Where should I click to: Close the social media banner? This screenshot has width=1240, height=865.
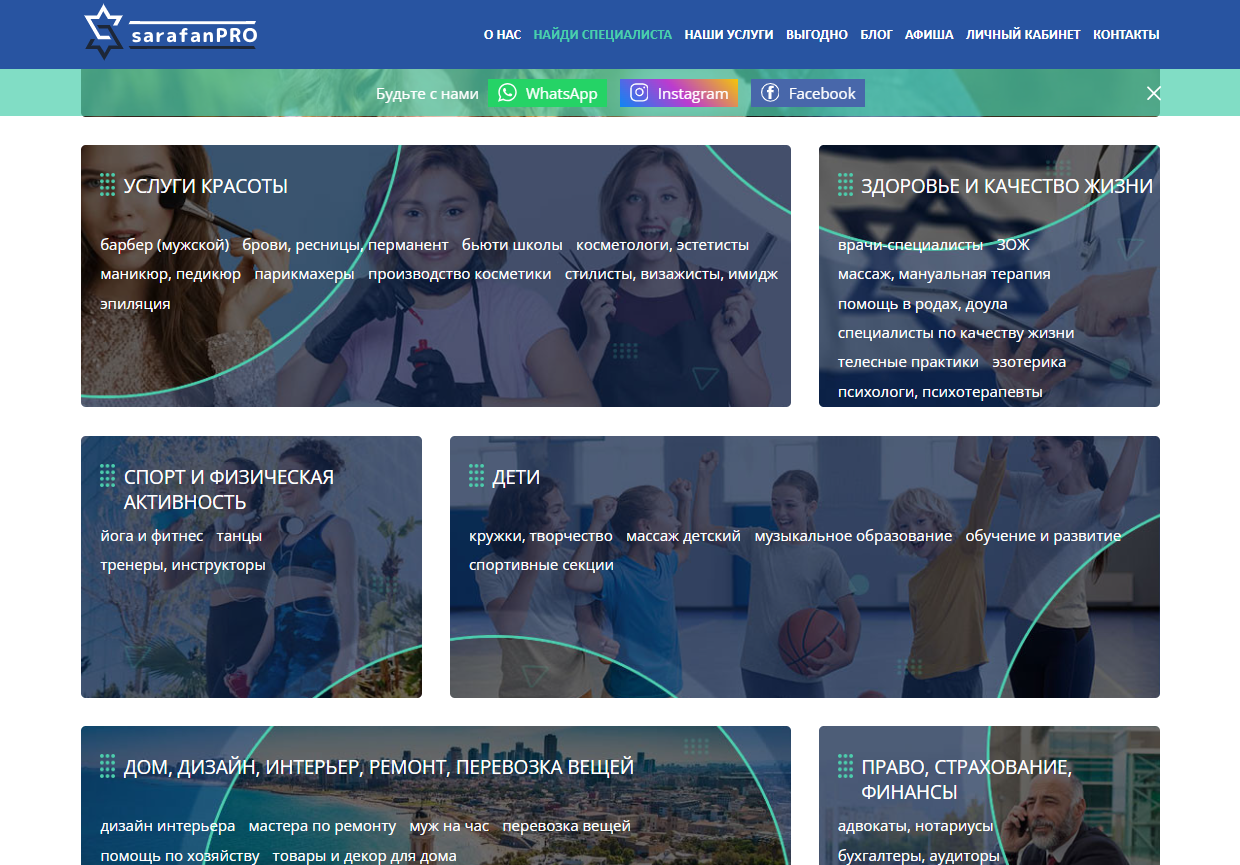(x=1153, y=93)
